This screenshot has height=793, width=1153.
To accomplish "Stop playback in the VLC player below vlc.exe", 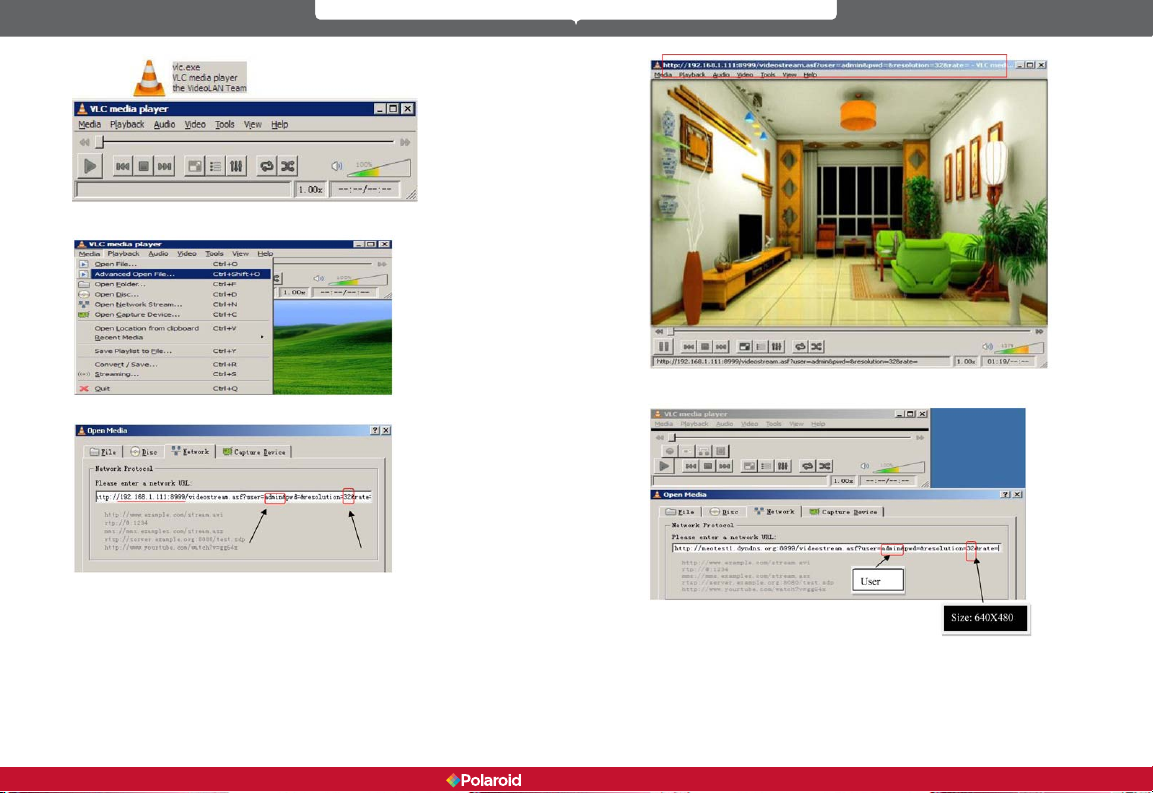I will point(143,166).
